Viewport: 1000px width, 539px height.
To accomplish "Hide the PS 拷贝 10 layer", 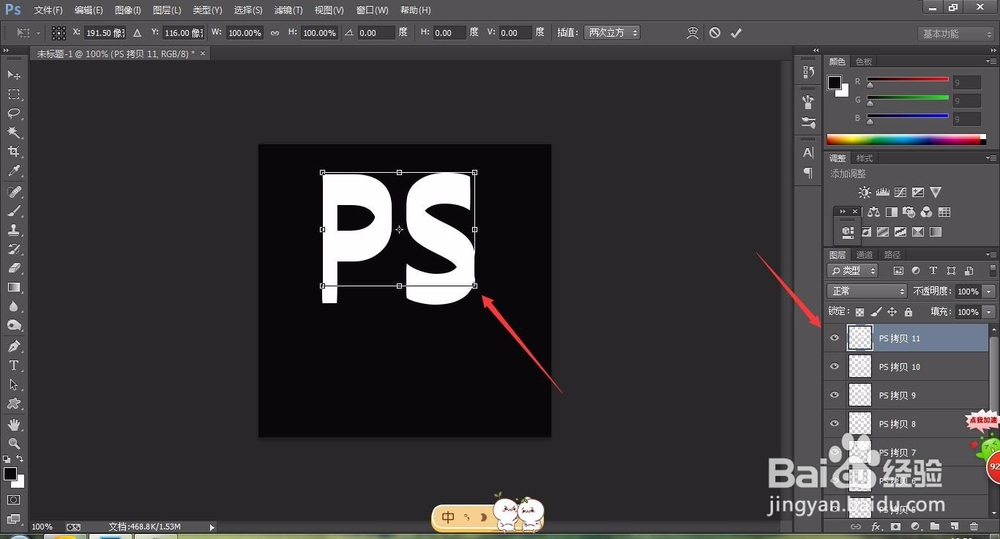I will (834, 367).
